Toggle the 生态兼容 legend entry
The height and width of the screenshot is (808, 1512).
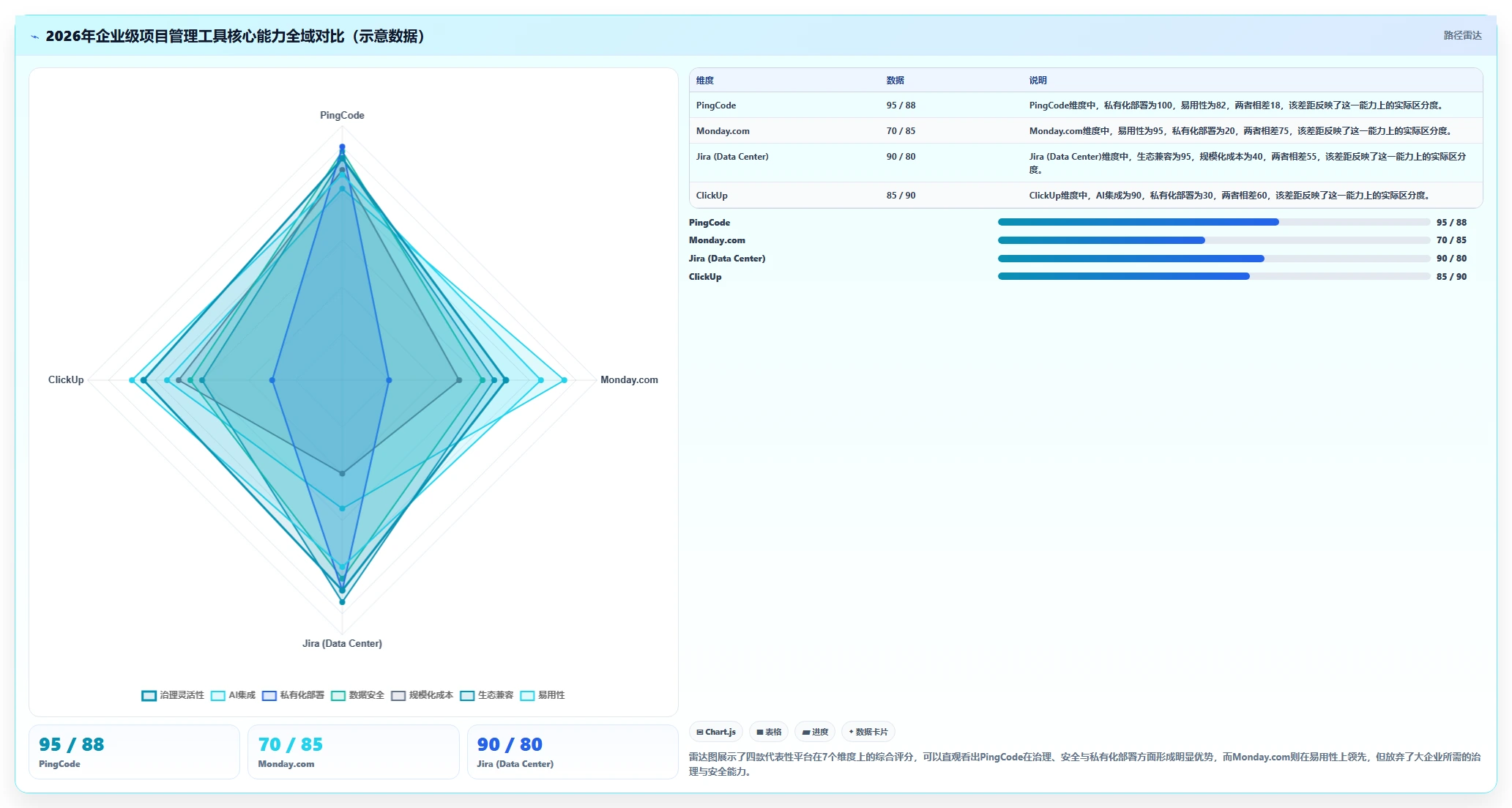tap(486, 695)
